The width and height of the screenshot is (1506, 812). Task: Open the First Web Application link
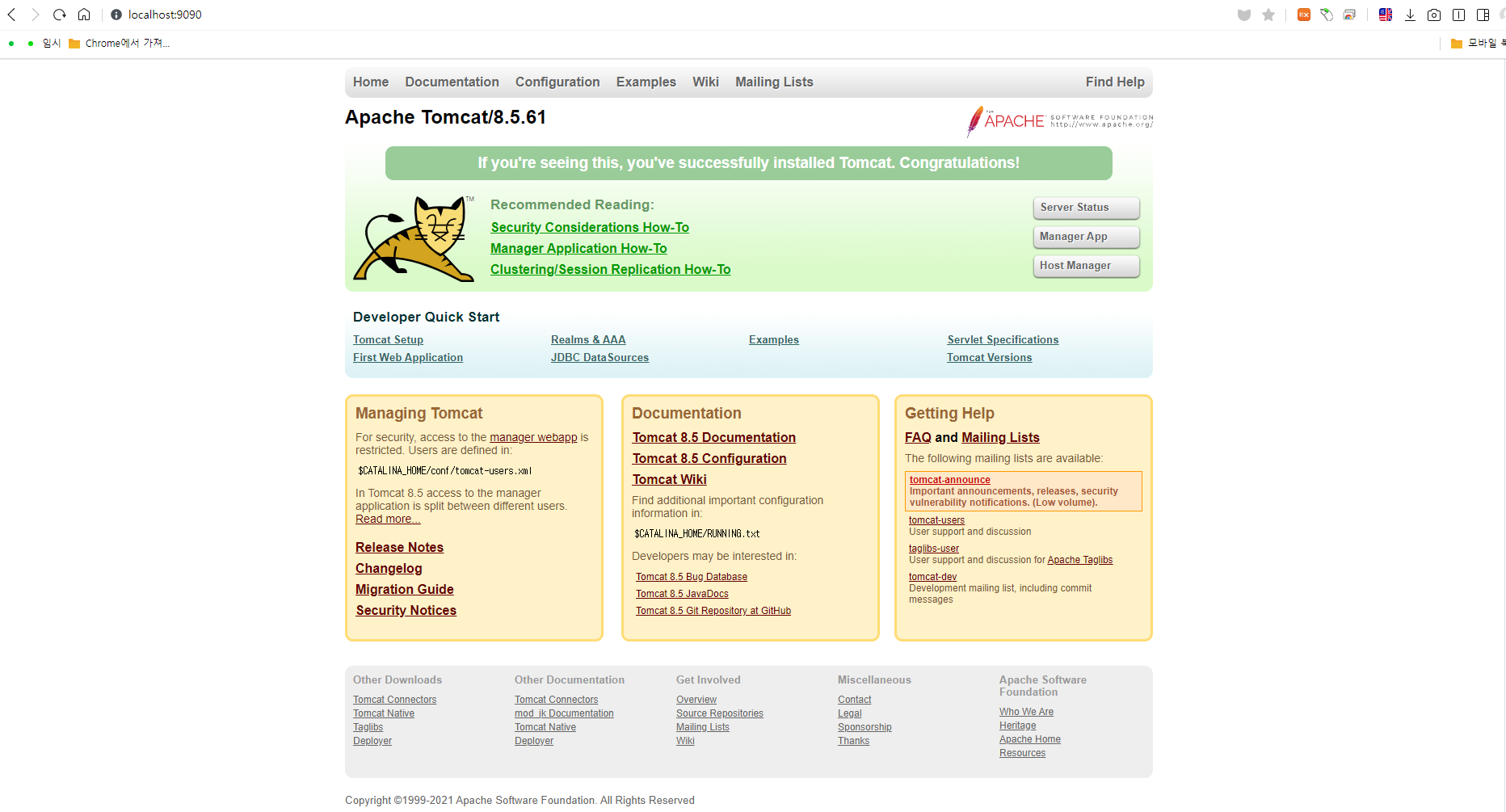coord(408,358)
